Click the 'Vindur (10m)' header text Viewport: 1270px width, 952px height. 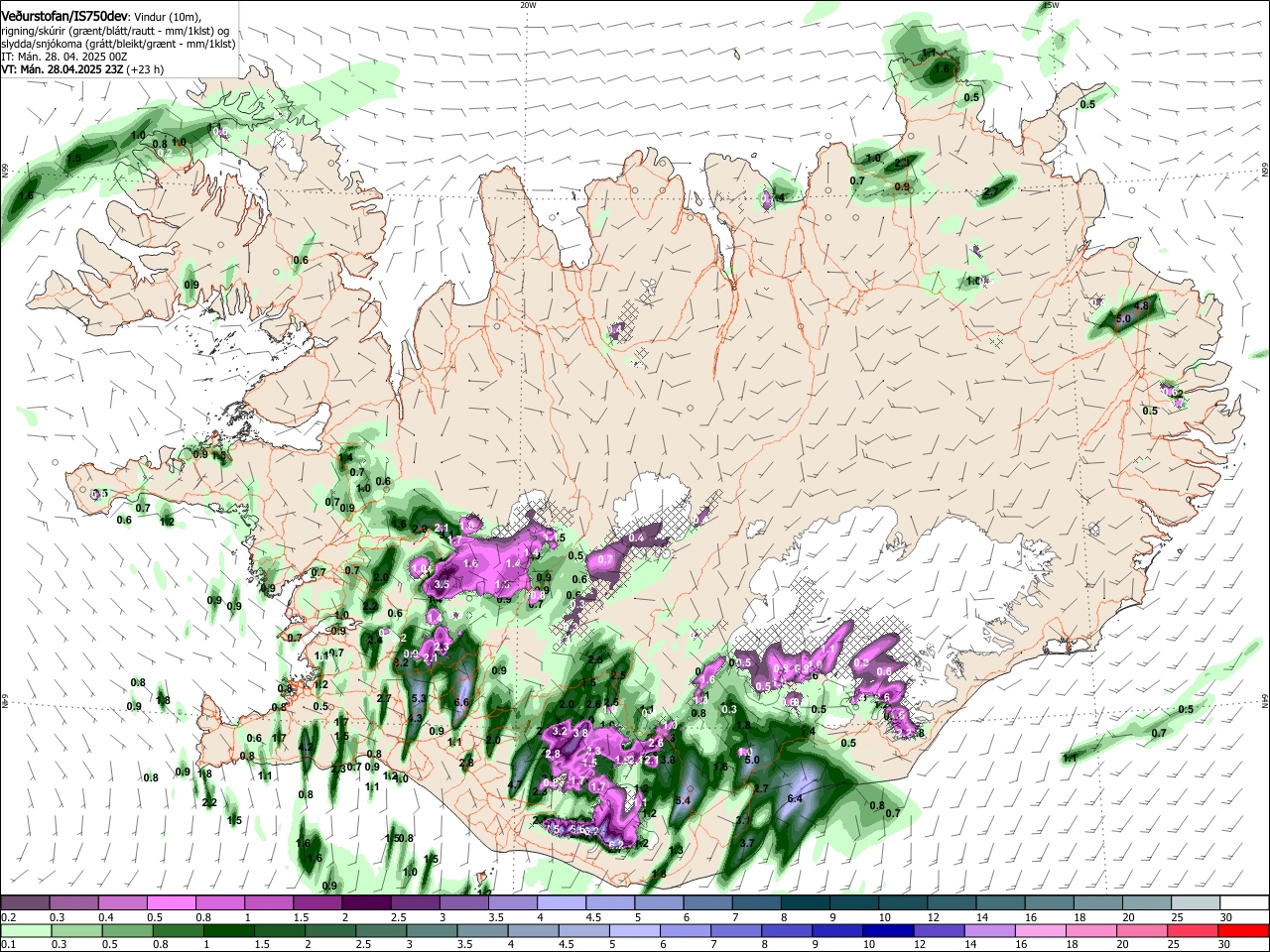[x=169, y=16]
